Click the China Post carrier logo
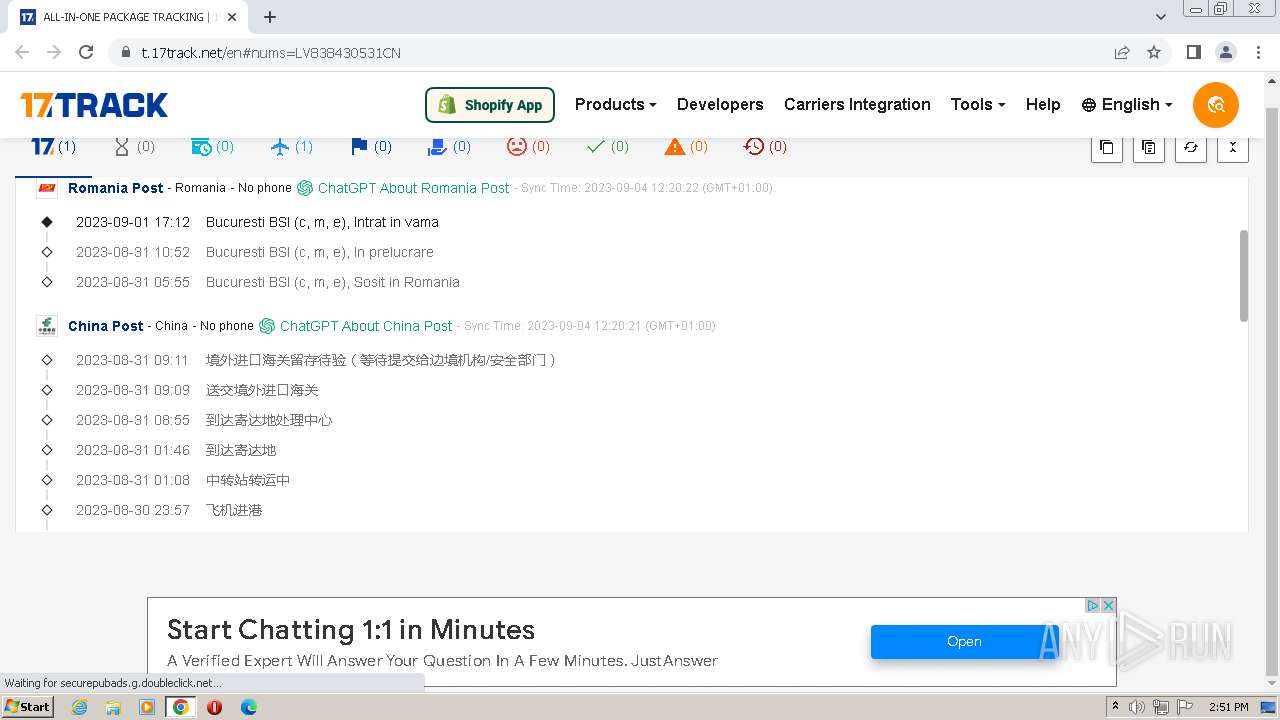Viewport: 1280px width, 720px height. tap(47, 326)
